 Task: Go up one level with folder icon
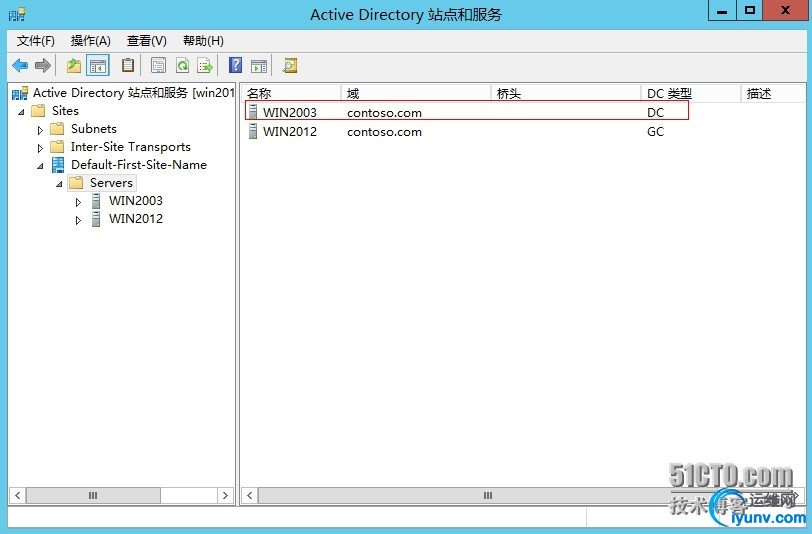pyautogui.click(x=74, y=66)
